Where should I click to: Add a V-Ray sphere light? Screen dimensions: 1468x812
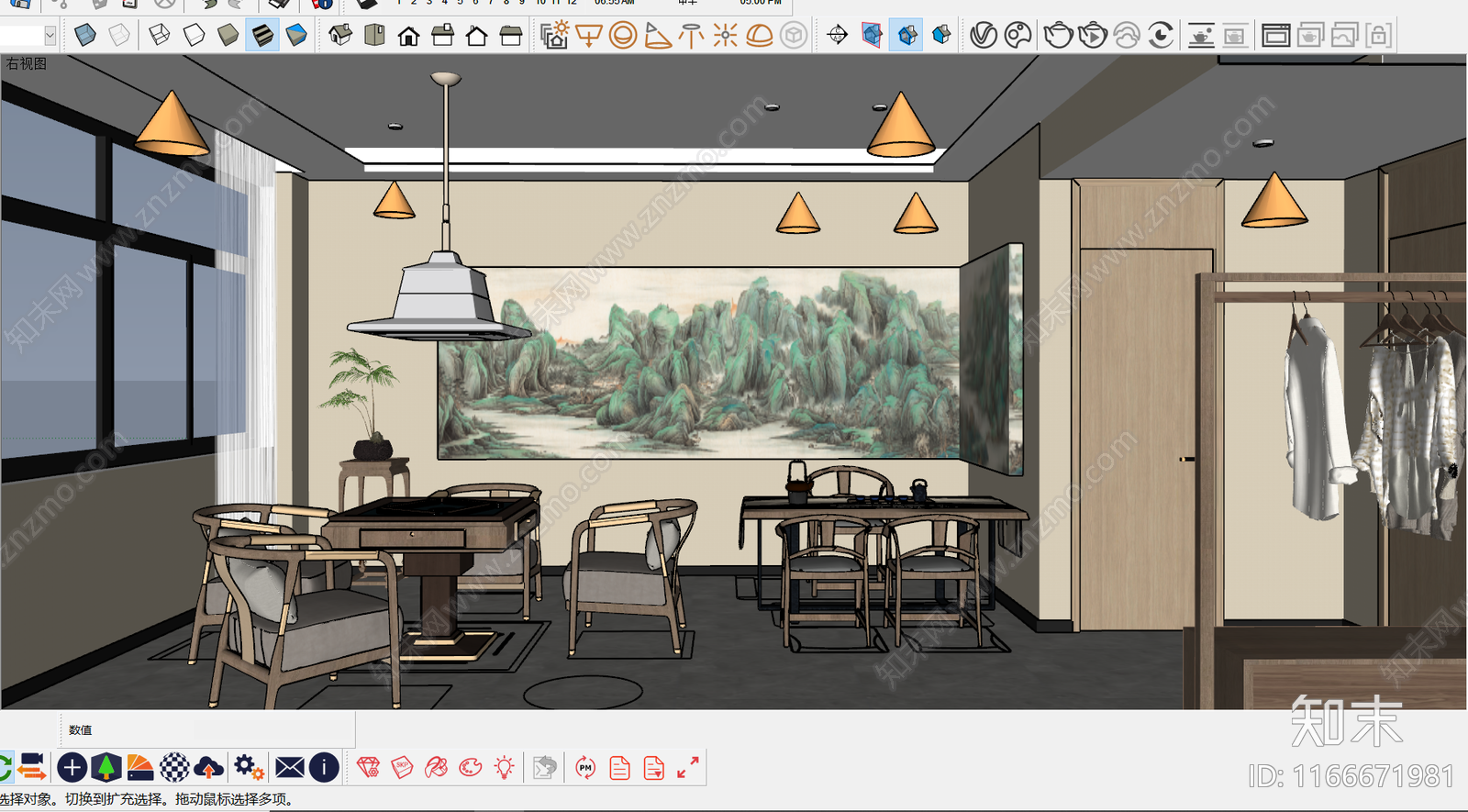(623, 36)
